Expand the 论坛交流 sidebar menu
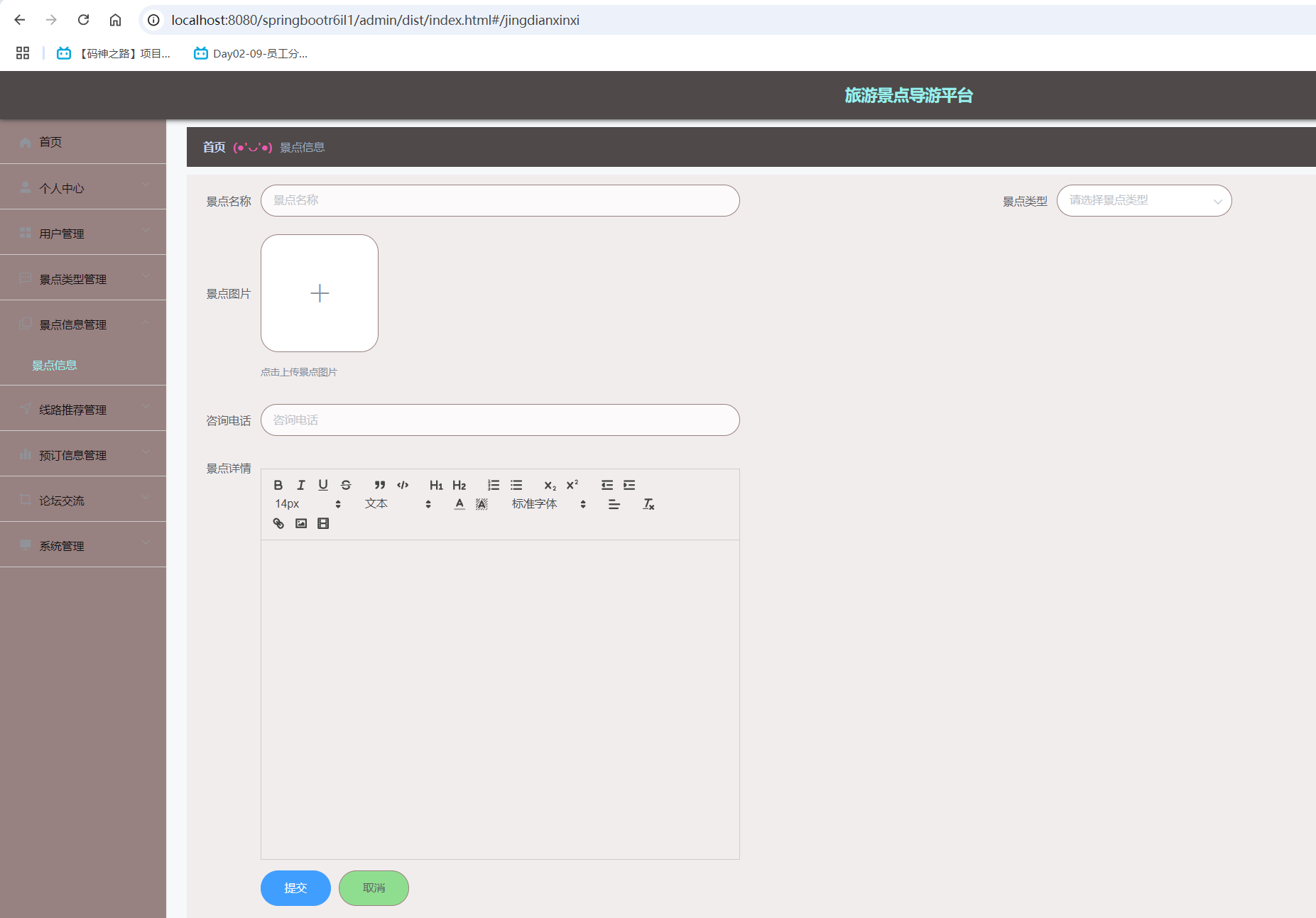Viewport: 1316px width, 918px height. (83, 500)
